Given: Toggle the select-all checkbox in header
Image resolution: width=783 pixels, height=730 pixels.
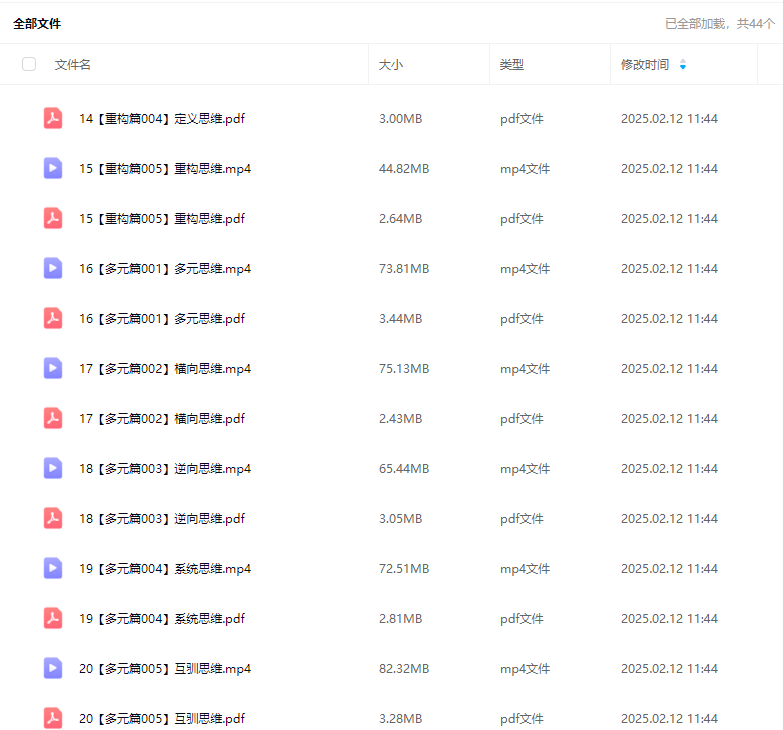Looking at the screenshot, I should tap(29, 64).
